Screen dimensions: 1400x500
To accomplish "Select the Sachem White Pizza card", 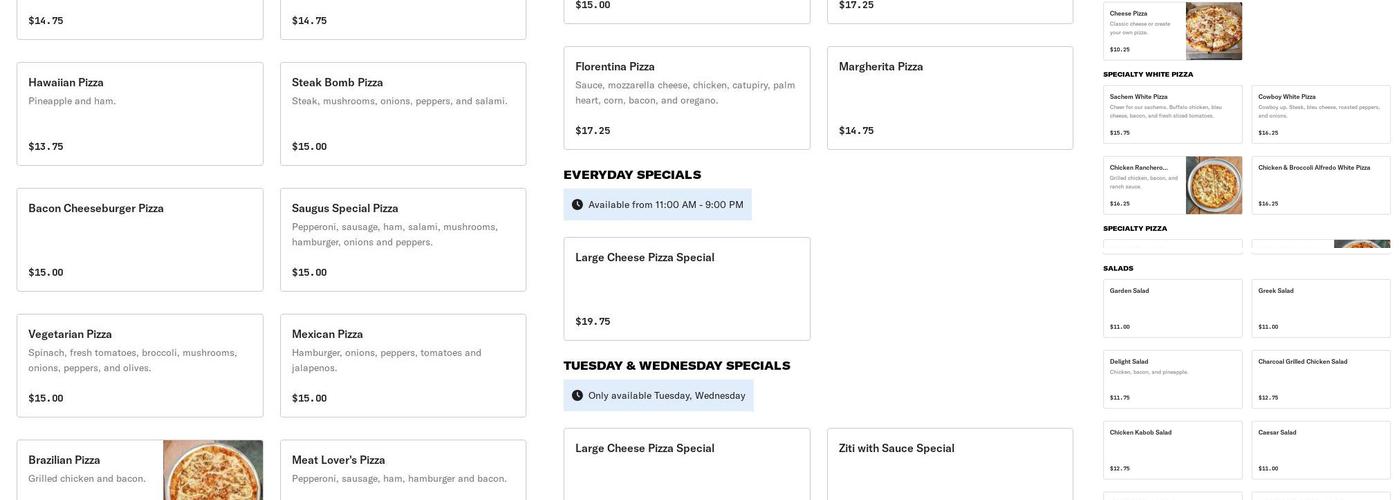I will tap(1172, 114).
